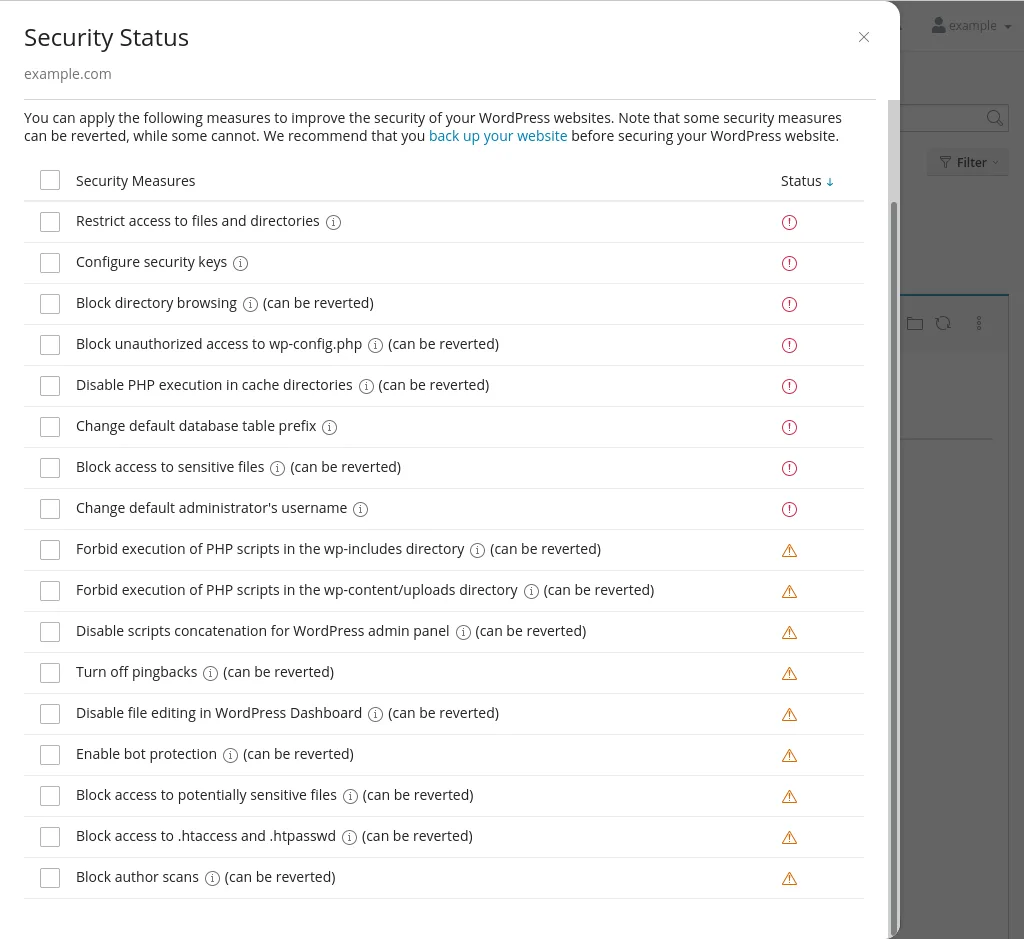
Task: Click the Security Measures column header
Action: point(135,181)
